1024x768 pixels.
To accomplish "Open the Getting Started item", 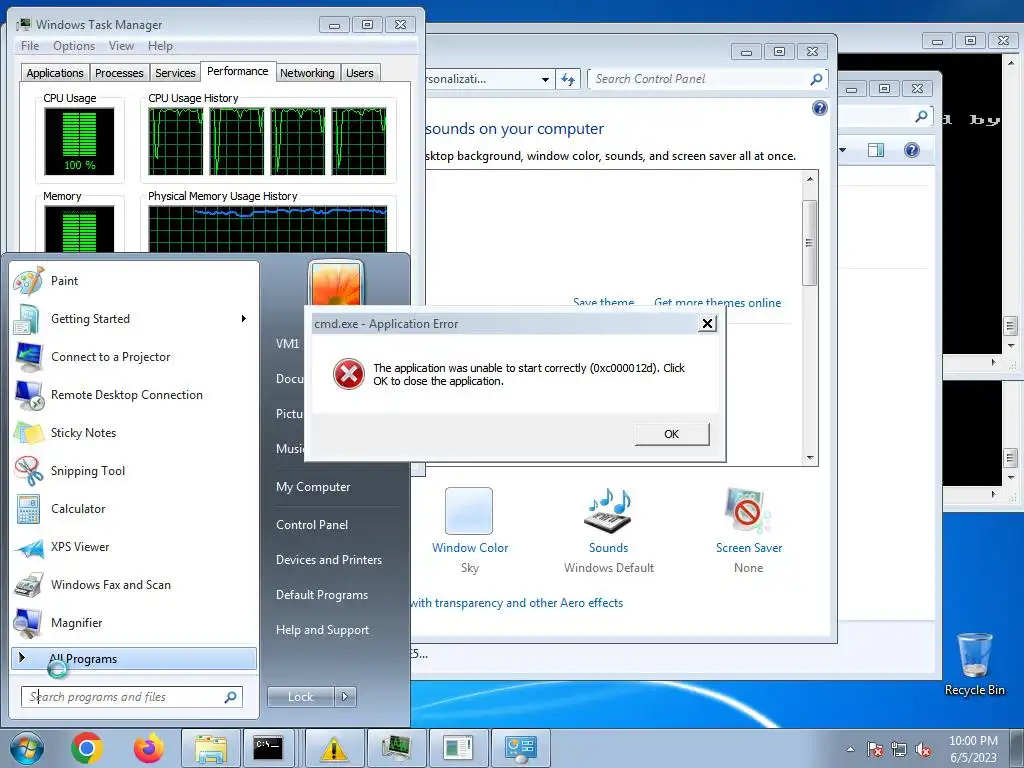I will [134, 319].
